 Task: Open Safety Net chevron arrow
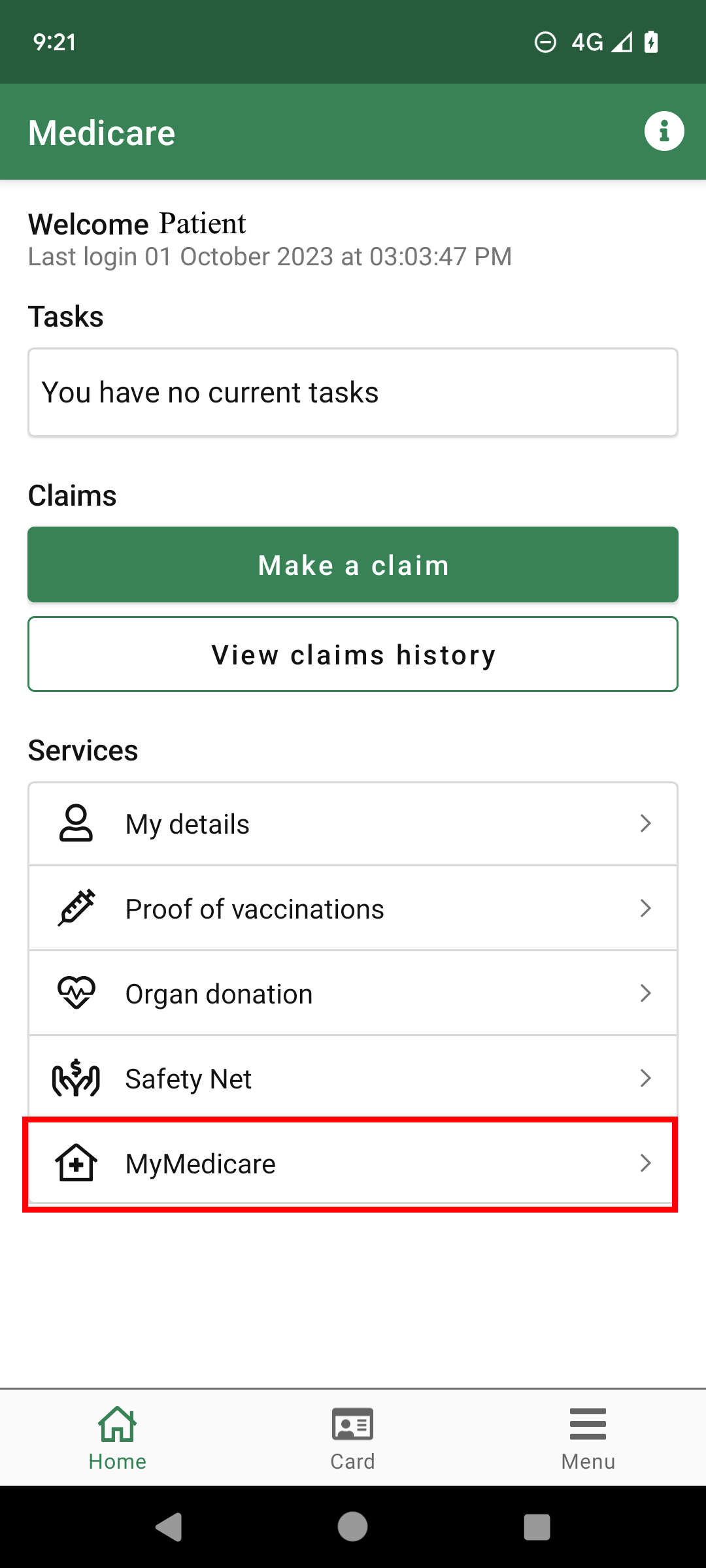point(645,1078)
